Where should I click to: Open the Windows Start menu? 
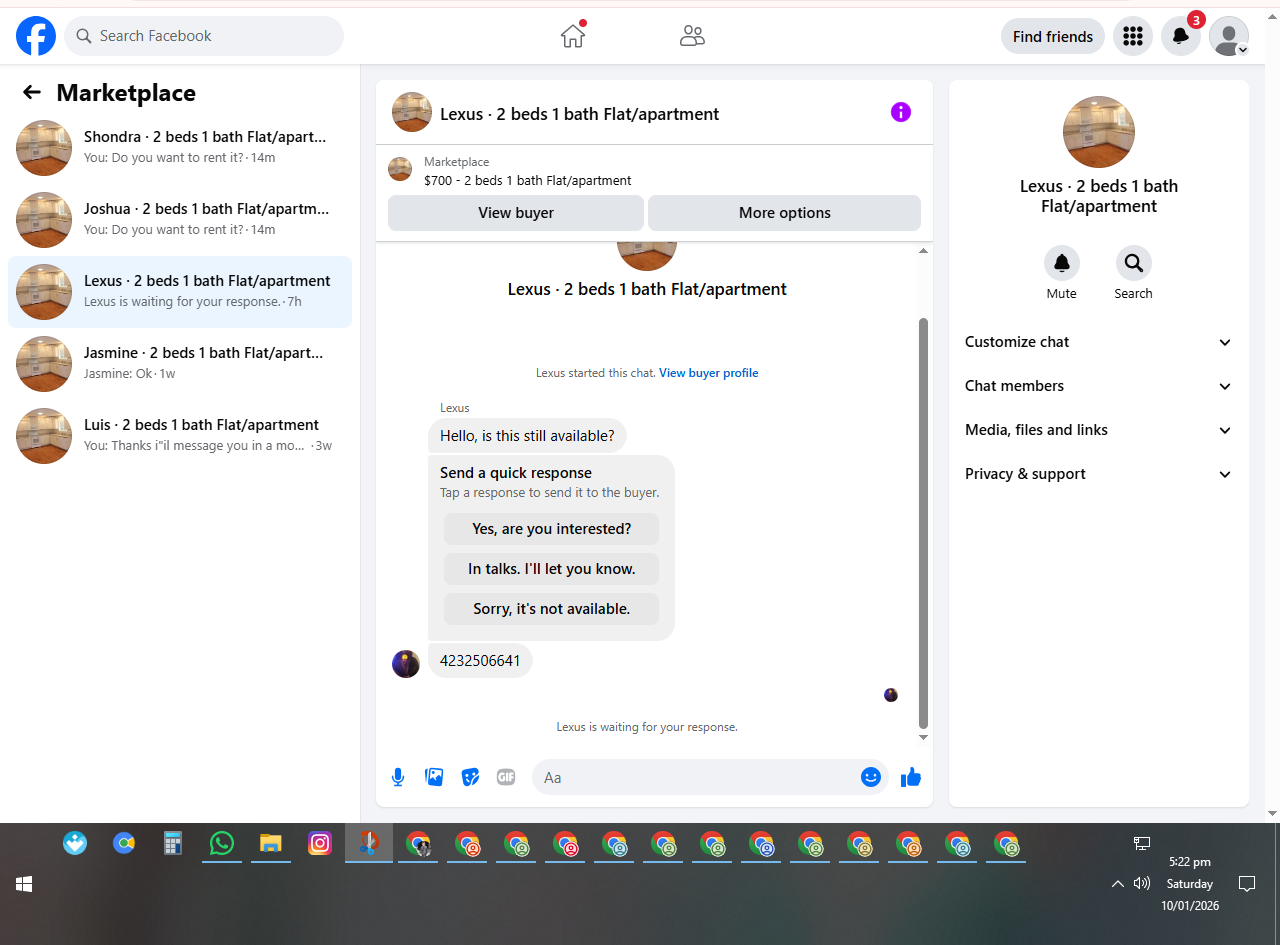tap(24, 884)
